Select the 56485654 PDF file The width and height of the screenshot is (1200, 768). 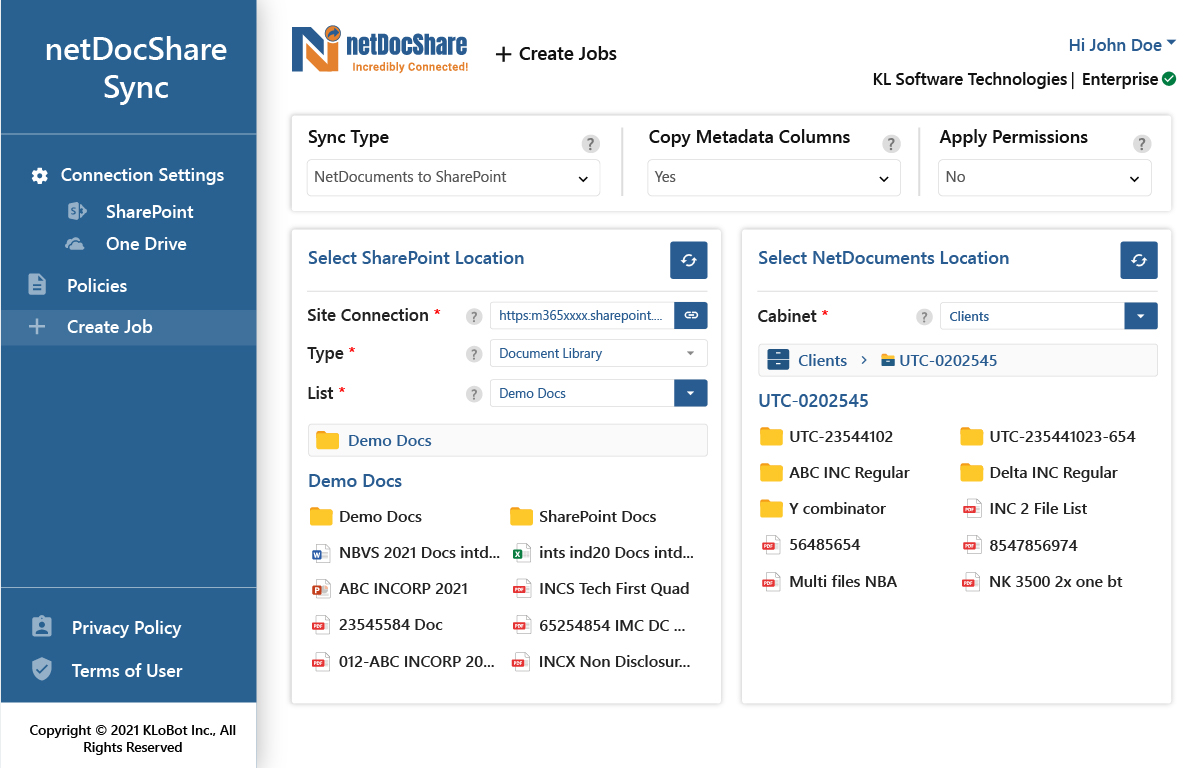click(x=811, y=545)
